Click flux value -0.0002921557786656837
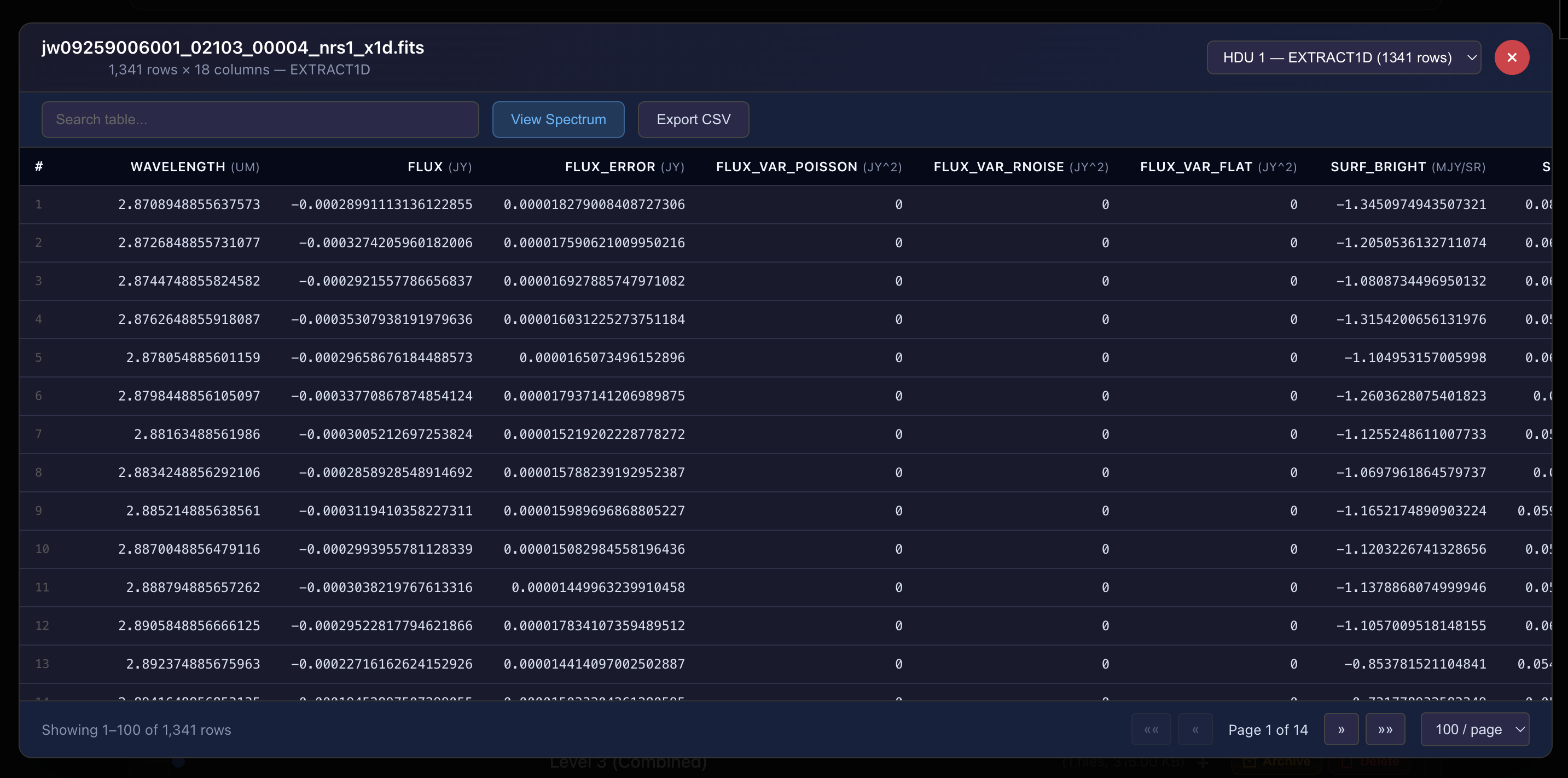 click(385, 281)
